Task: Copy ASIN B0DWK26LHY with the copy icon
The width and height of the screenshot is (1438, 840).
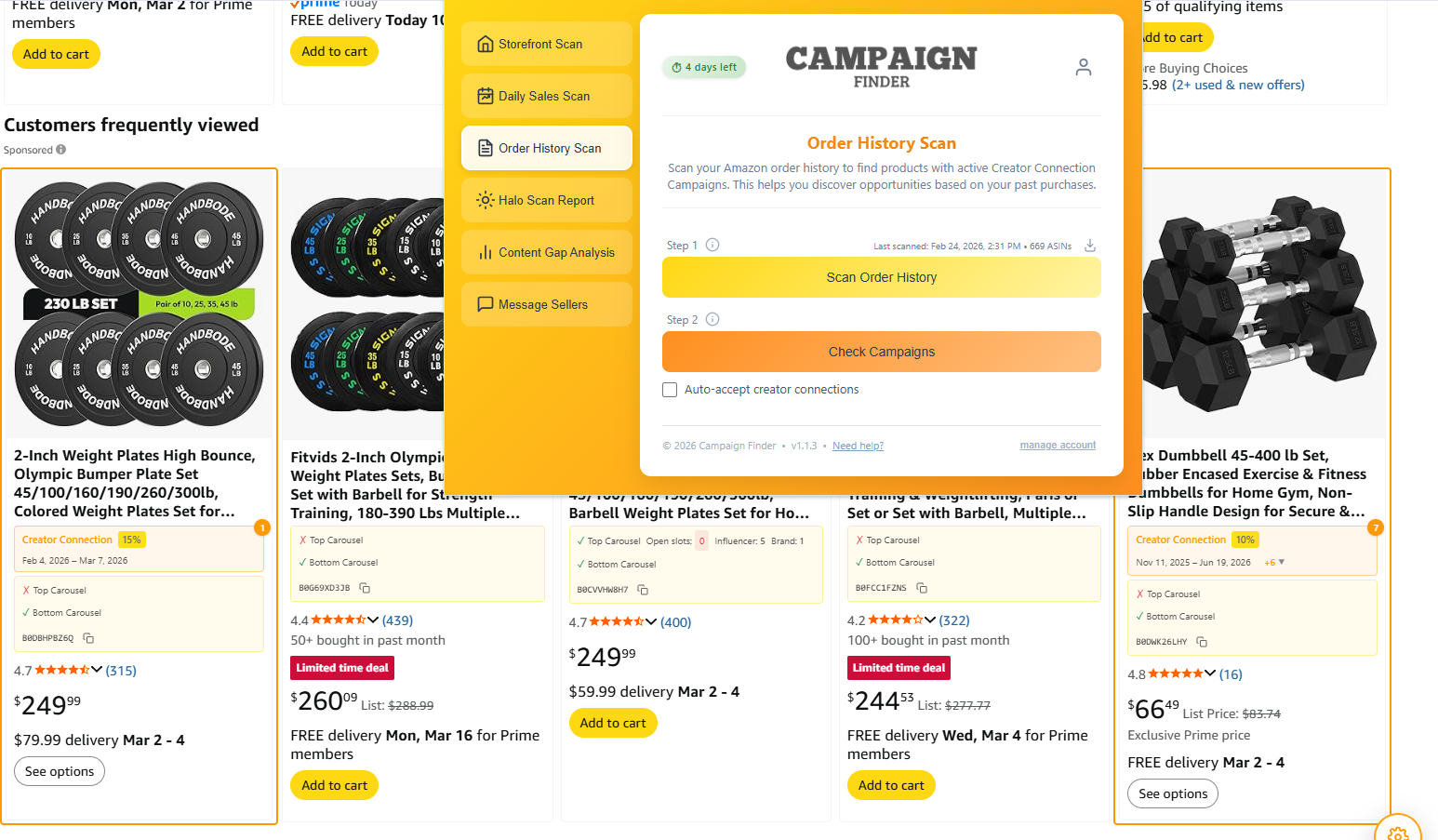Action: [x=1201, y=641]
